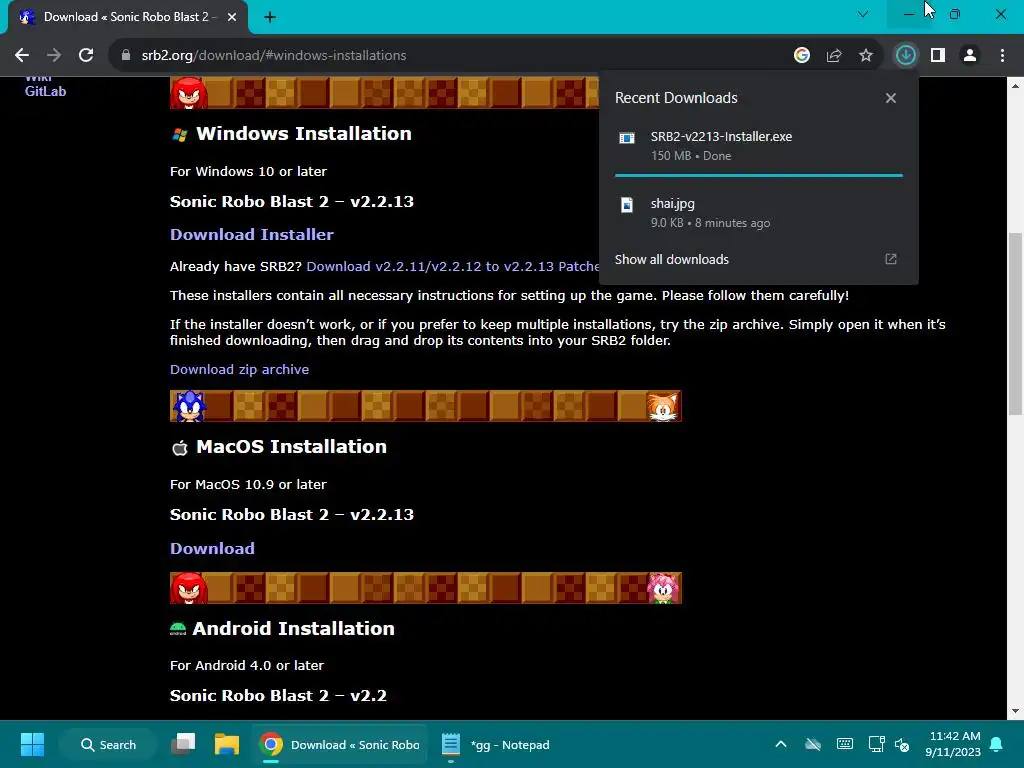Go back to the previous page
This screenshot has height=768, width=1024.
22,56
